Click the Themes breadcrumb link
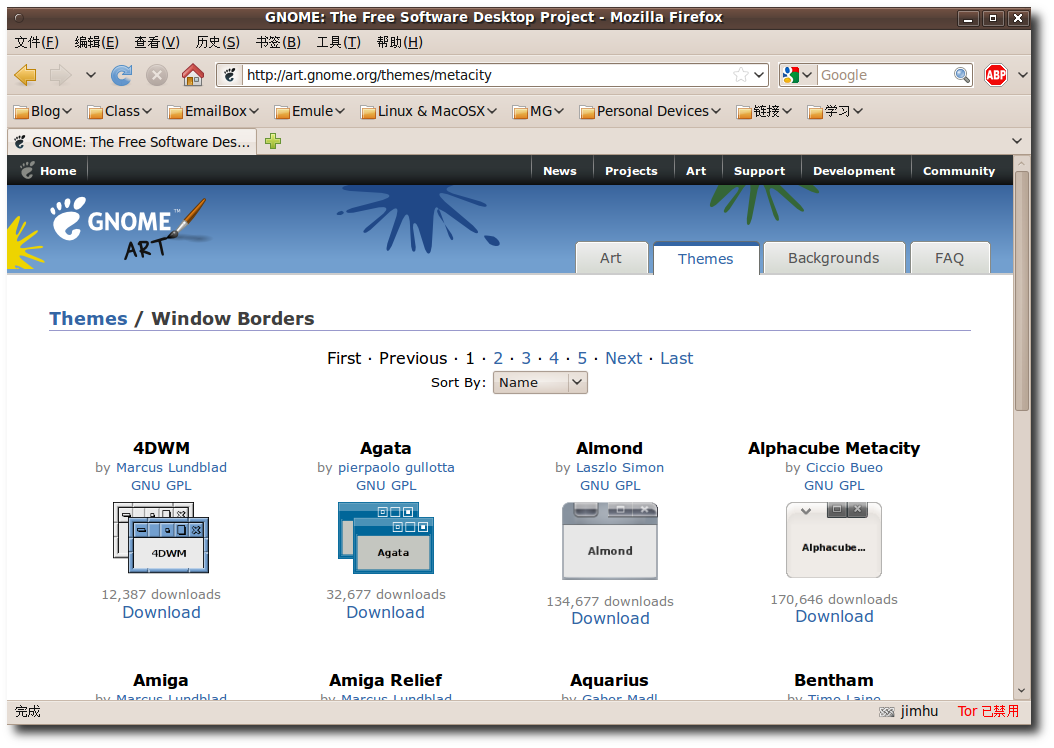 (88, 319)
